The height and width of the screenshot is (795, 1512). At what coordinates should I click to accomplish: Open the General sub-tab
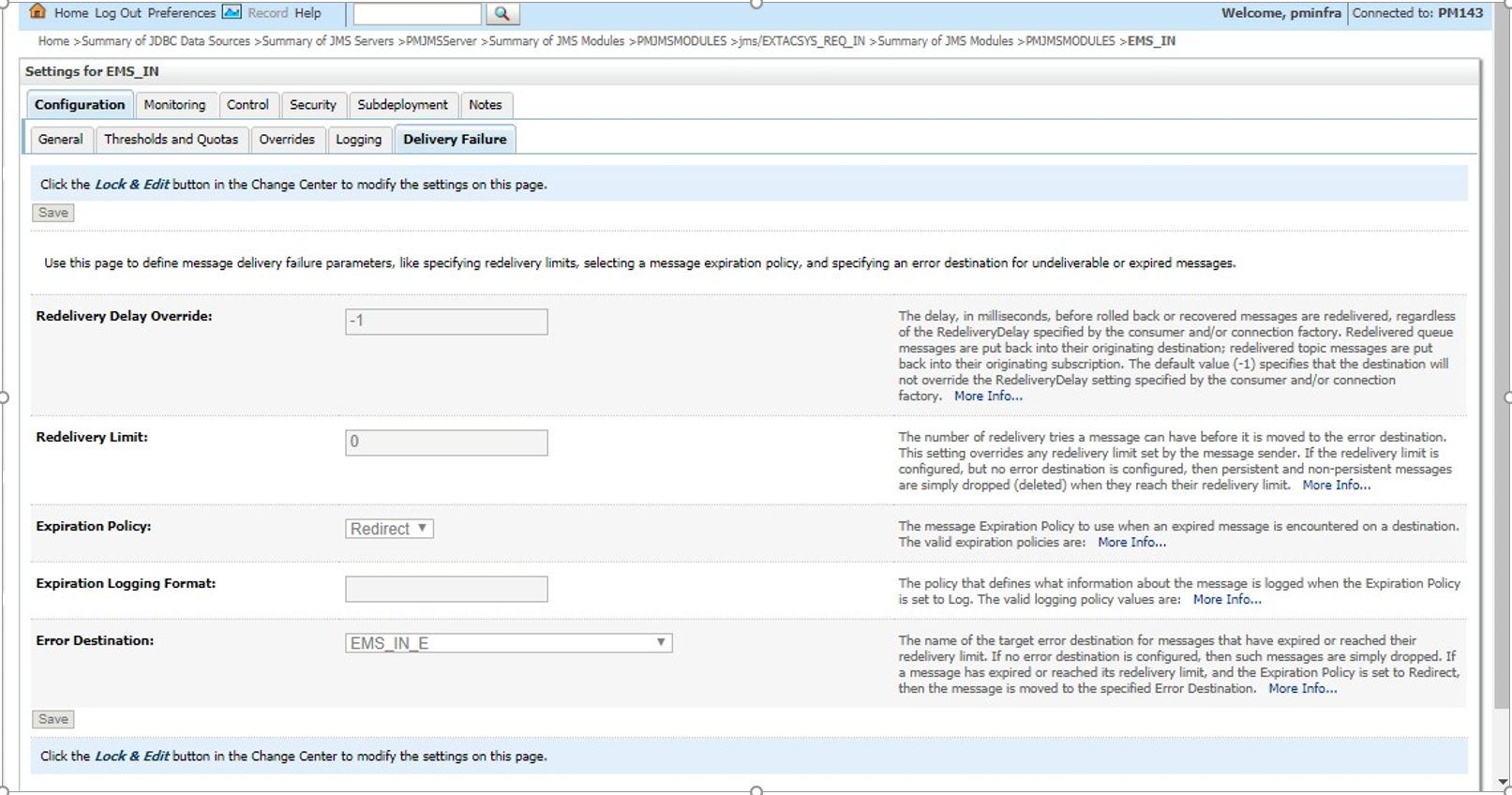pyautogui.click(x=60, y=140)
